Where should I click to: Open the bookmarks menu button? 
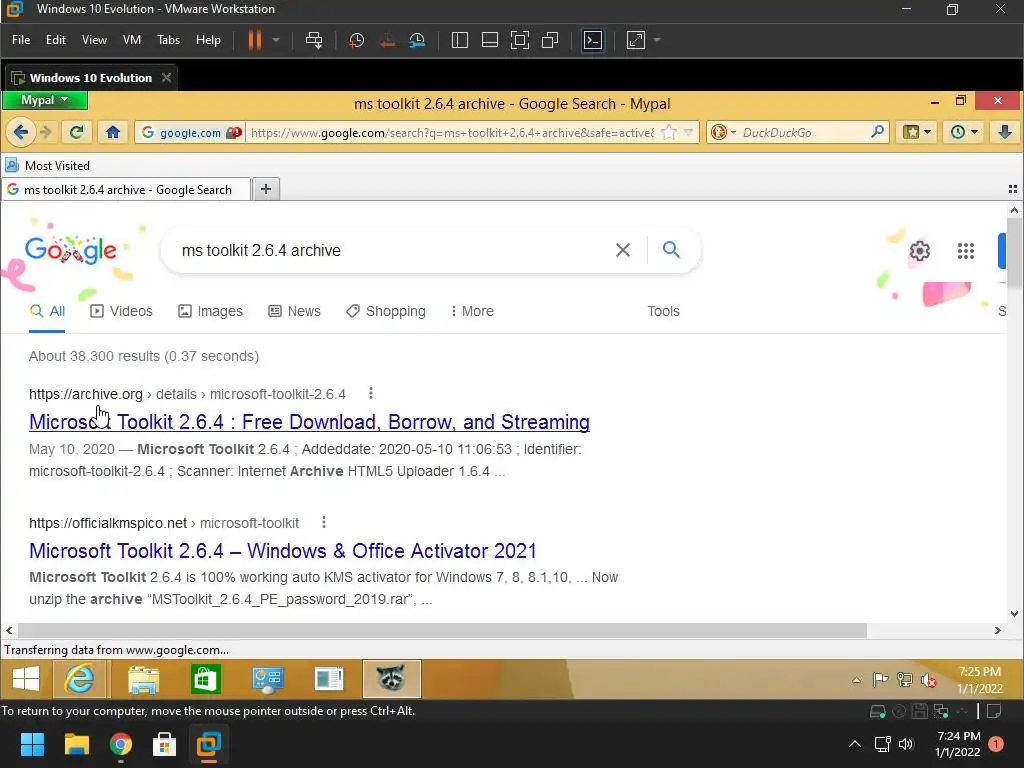pyautogui.click(x=916, y=133)
